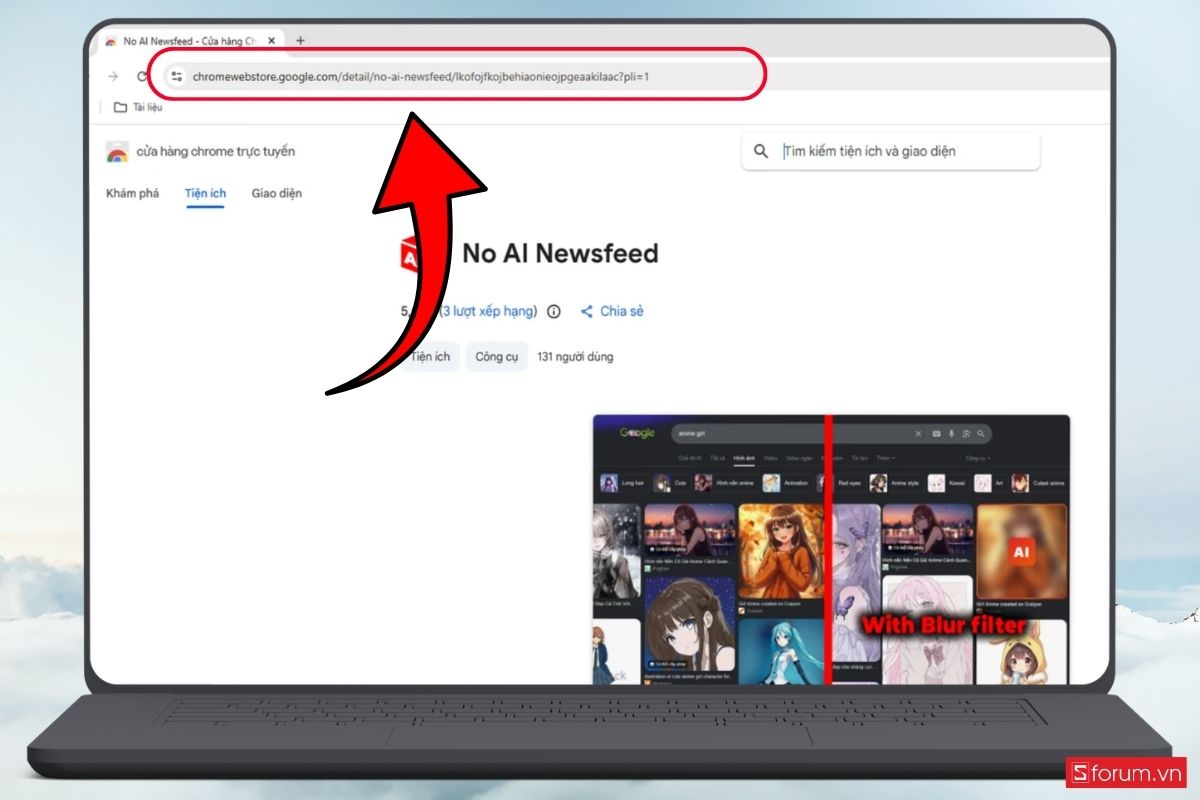This screenshot has width=1200, height=800.
Task: View site information icon in address bar
Action: coord(176,76)
